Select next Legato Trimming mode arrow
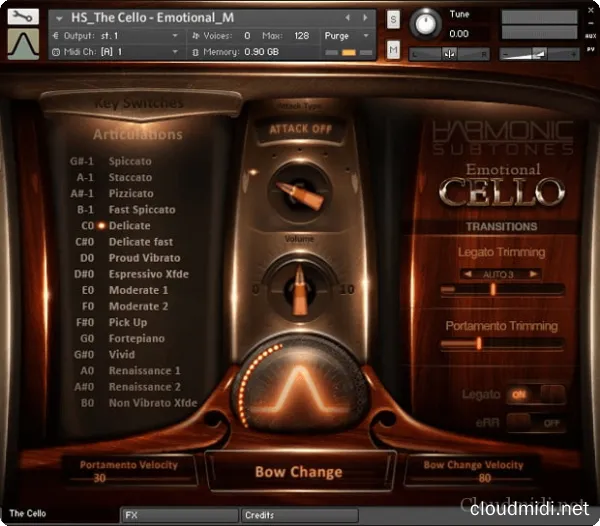600x526 pixels. coord(533,274)
